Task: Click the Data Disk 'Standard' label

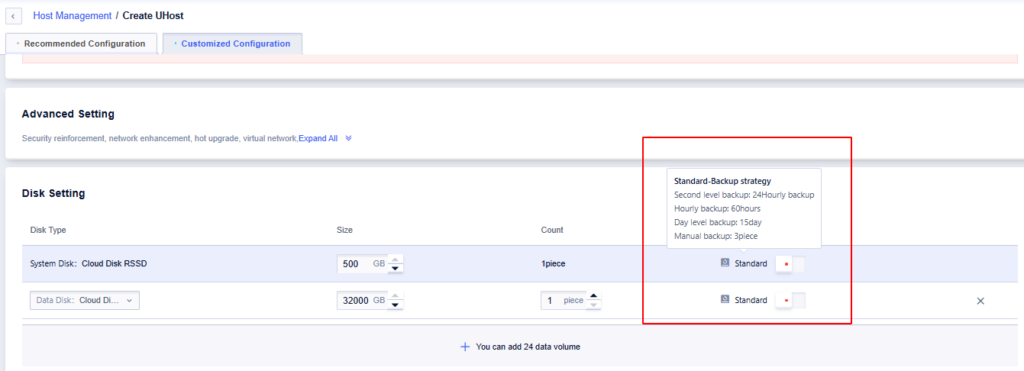Action: pyautogui.click(x=751, y=300)
